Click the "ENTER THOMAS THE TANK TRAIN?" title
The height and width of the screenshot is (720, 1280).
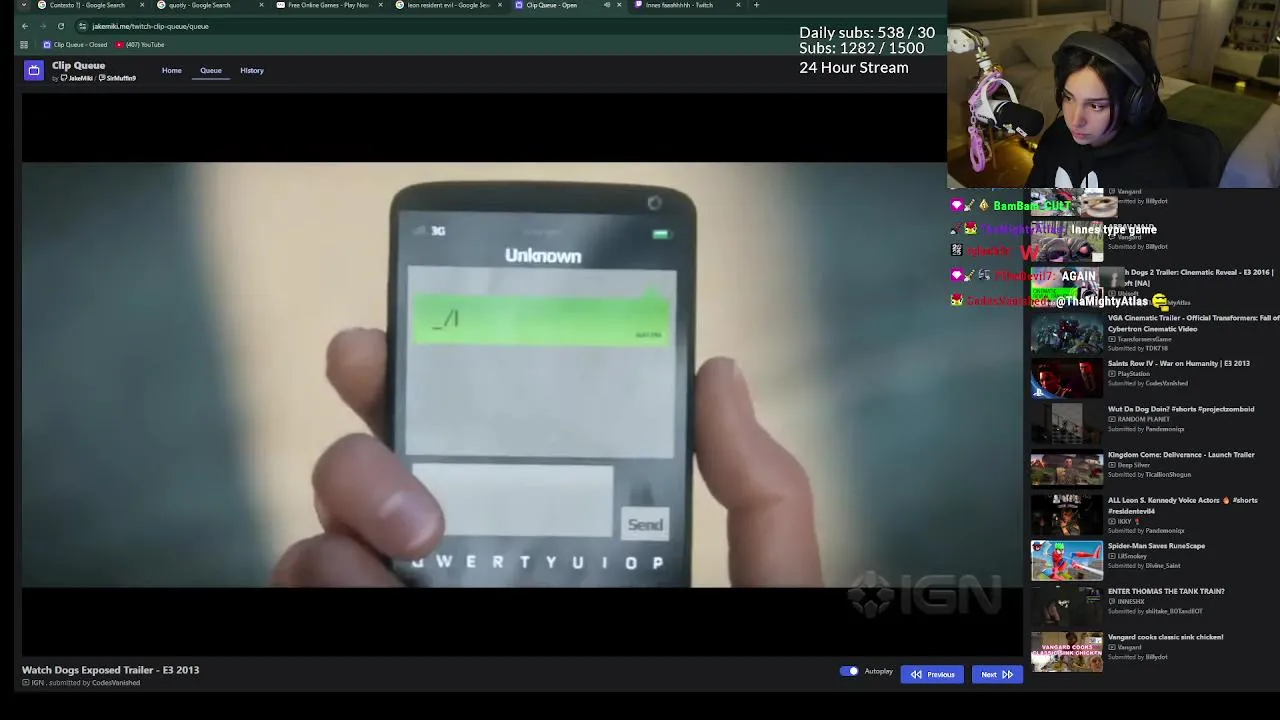click(x=1166, y=591)
